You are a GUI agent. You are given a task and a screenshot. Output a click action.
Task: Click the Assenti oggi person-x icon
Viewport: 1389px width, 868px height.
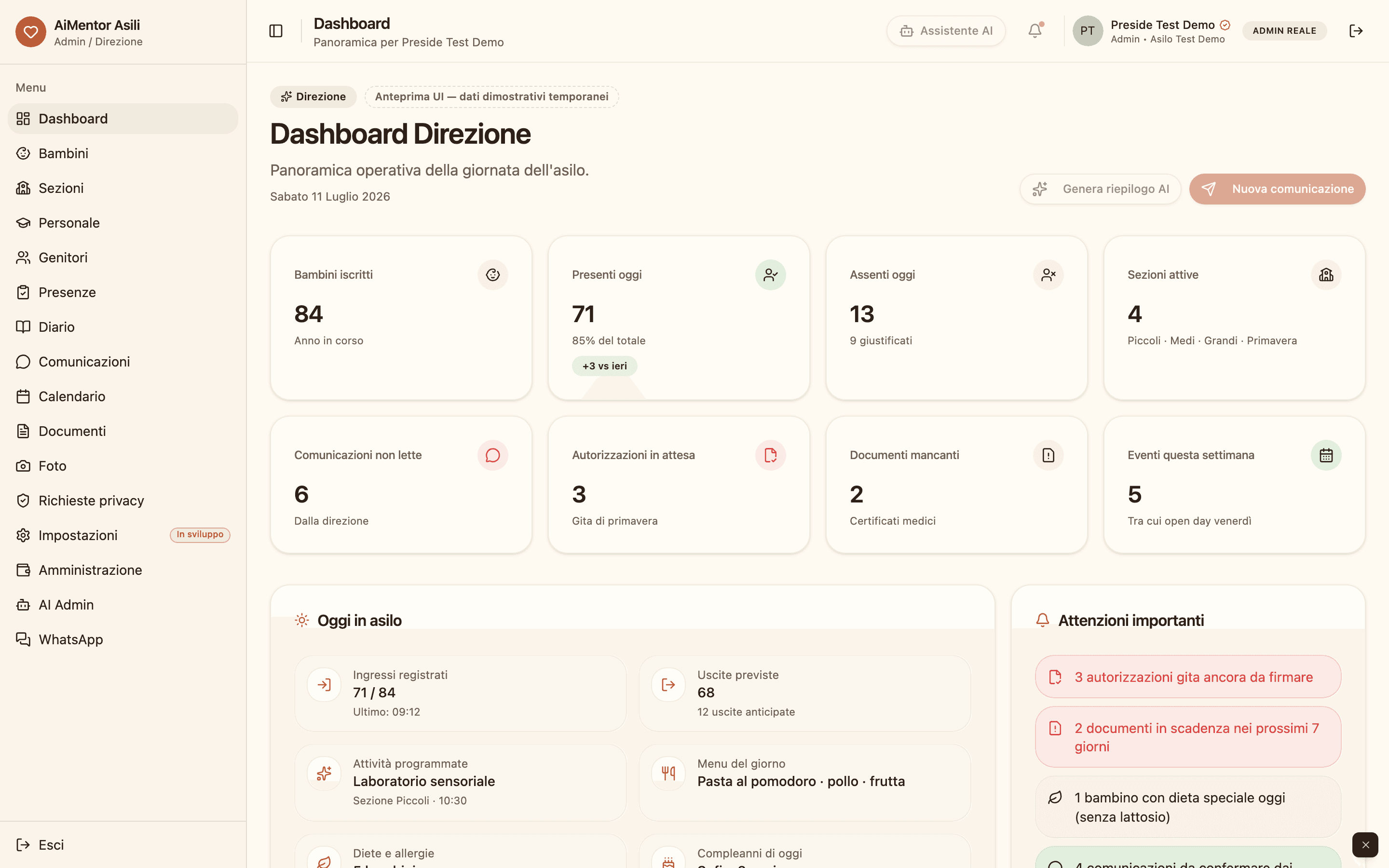(1048, 275)
